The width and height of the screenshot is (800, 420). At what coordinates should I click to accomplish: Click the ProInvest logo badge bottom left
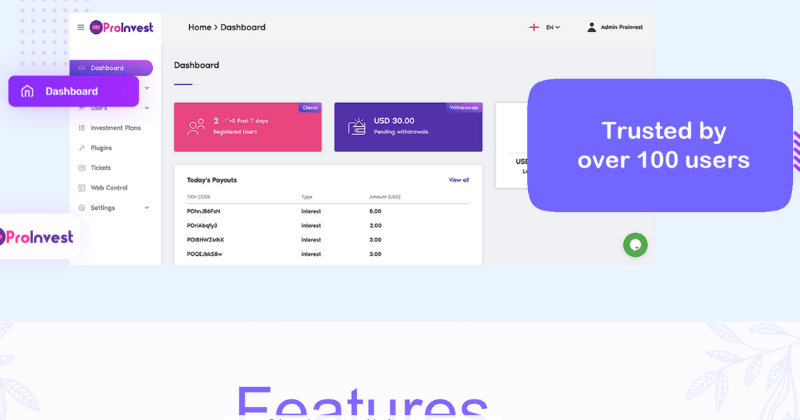click(39, 237)
